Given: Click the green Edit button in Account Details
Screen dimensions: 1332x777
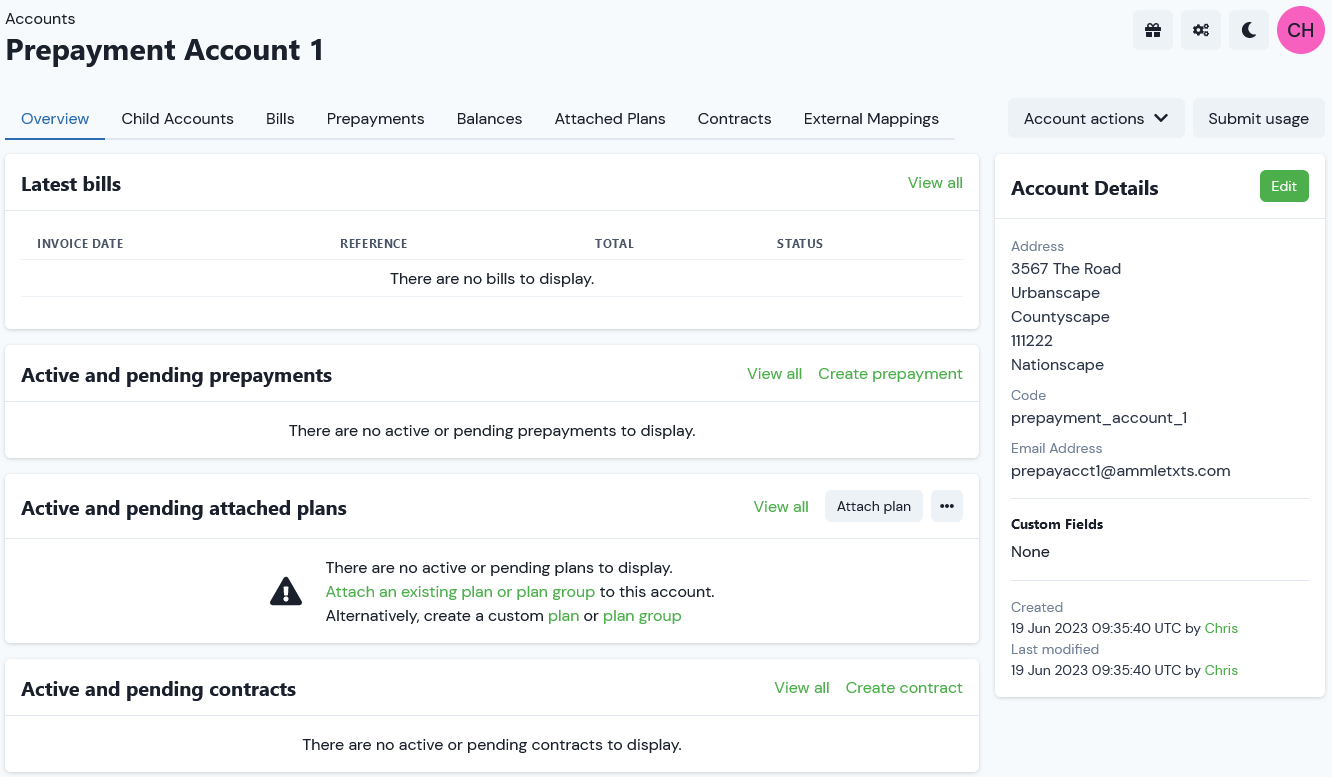Looking at the screenshot, I should click(x=1284, y=186).
